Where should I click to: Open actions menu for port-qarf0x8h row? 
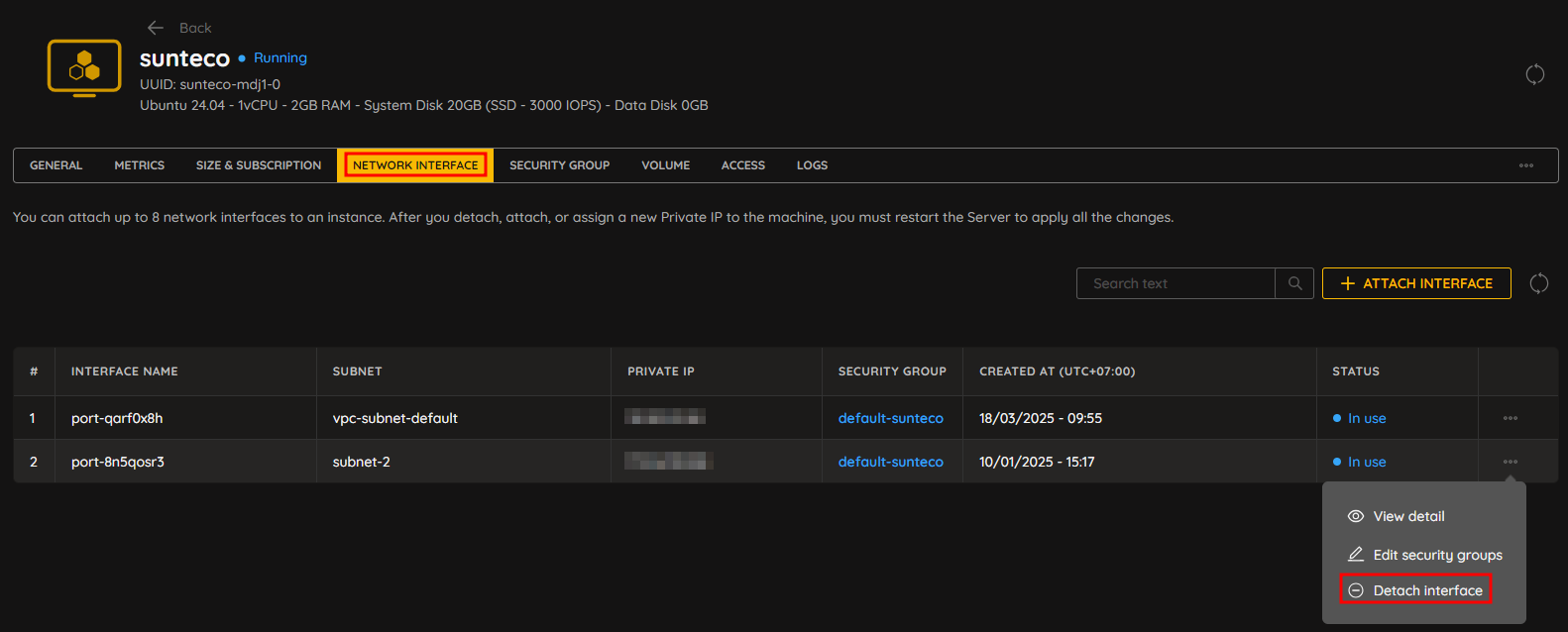(x=1510, y=418)
